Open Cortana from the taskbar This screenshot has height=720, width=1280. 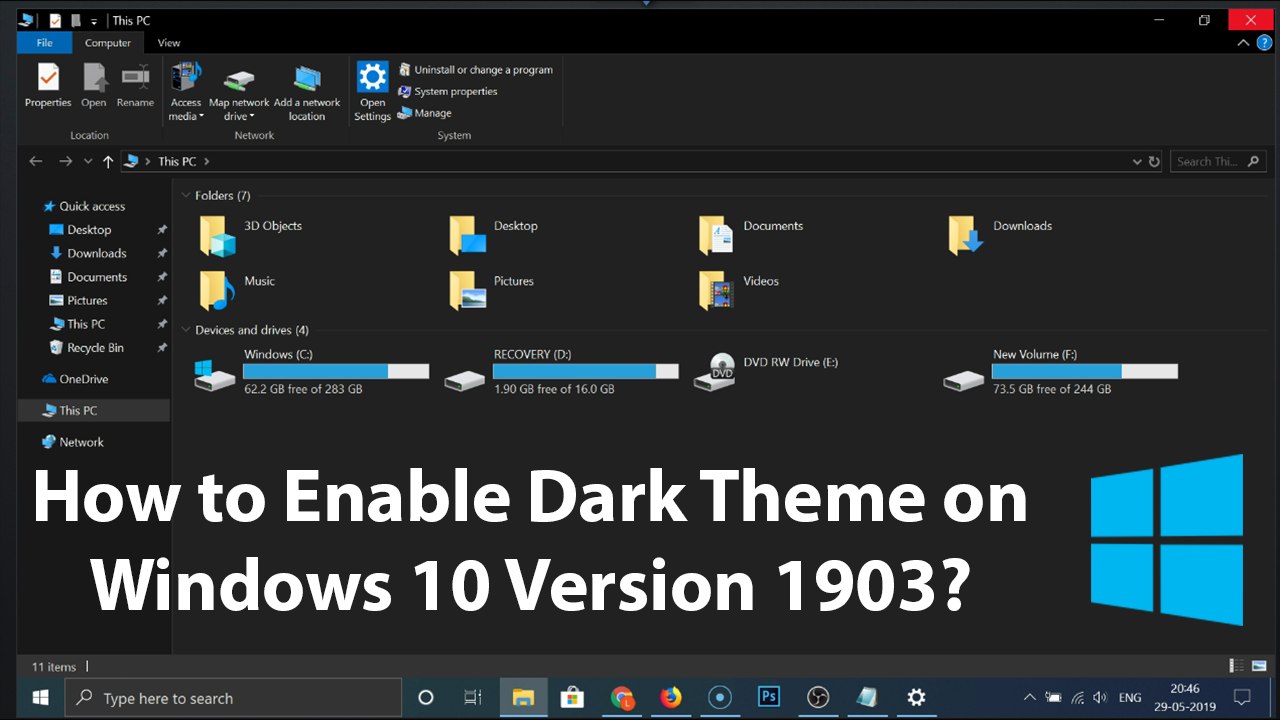pos(425,698)
